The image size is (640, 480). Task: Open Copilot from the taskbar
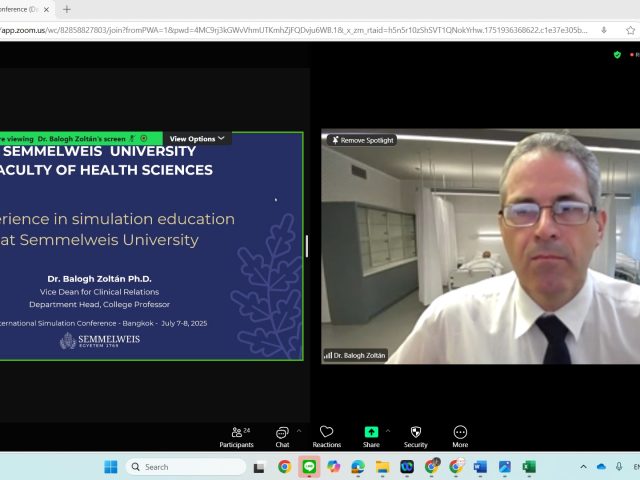tap(333, 467)
